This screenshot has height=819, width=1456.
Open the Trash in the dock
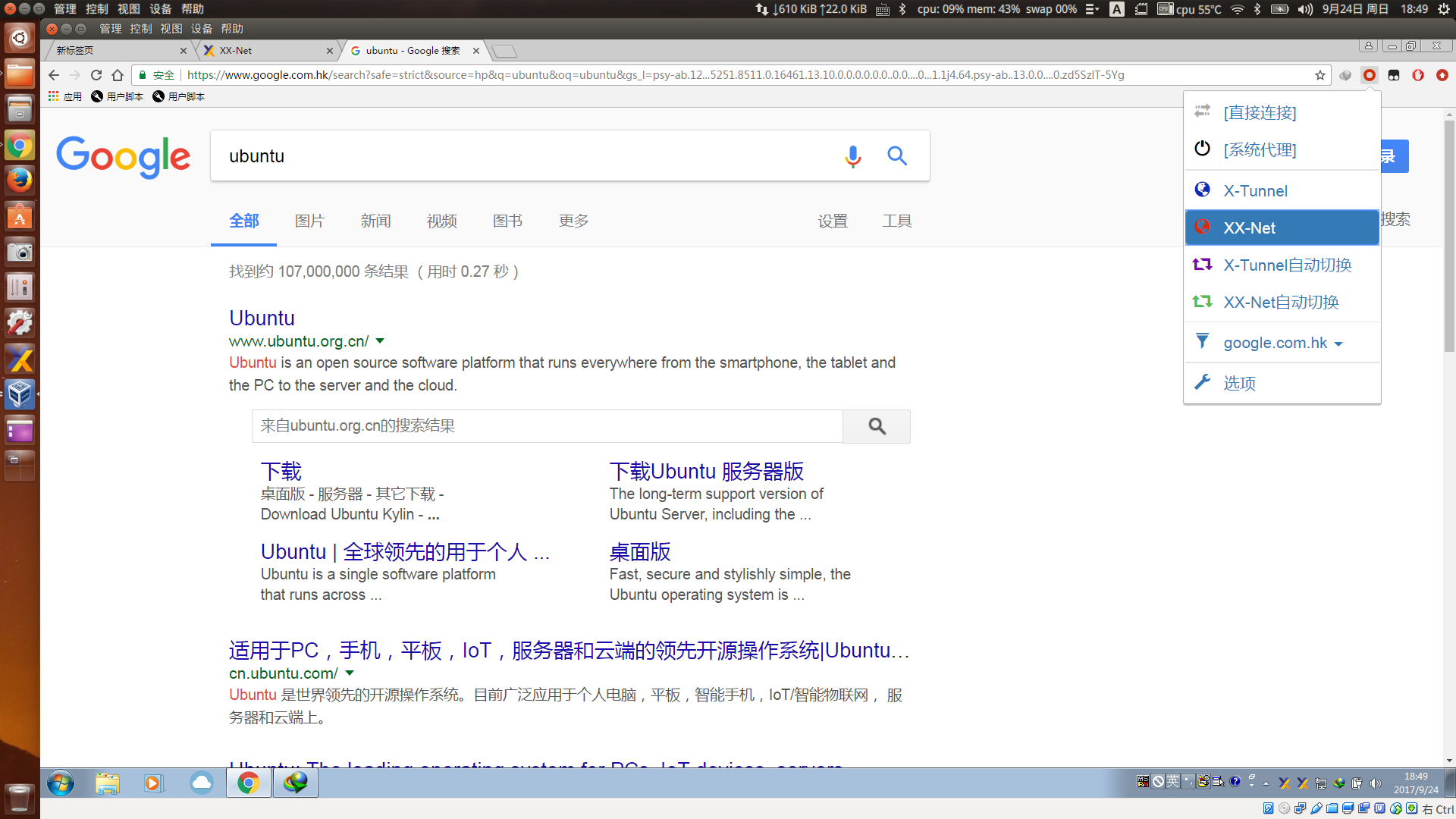click(x=20, y=799)
